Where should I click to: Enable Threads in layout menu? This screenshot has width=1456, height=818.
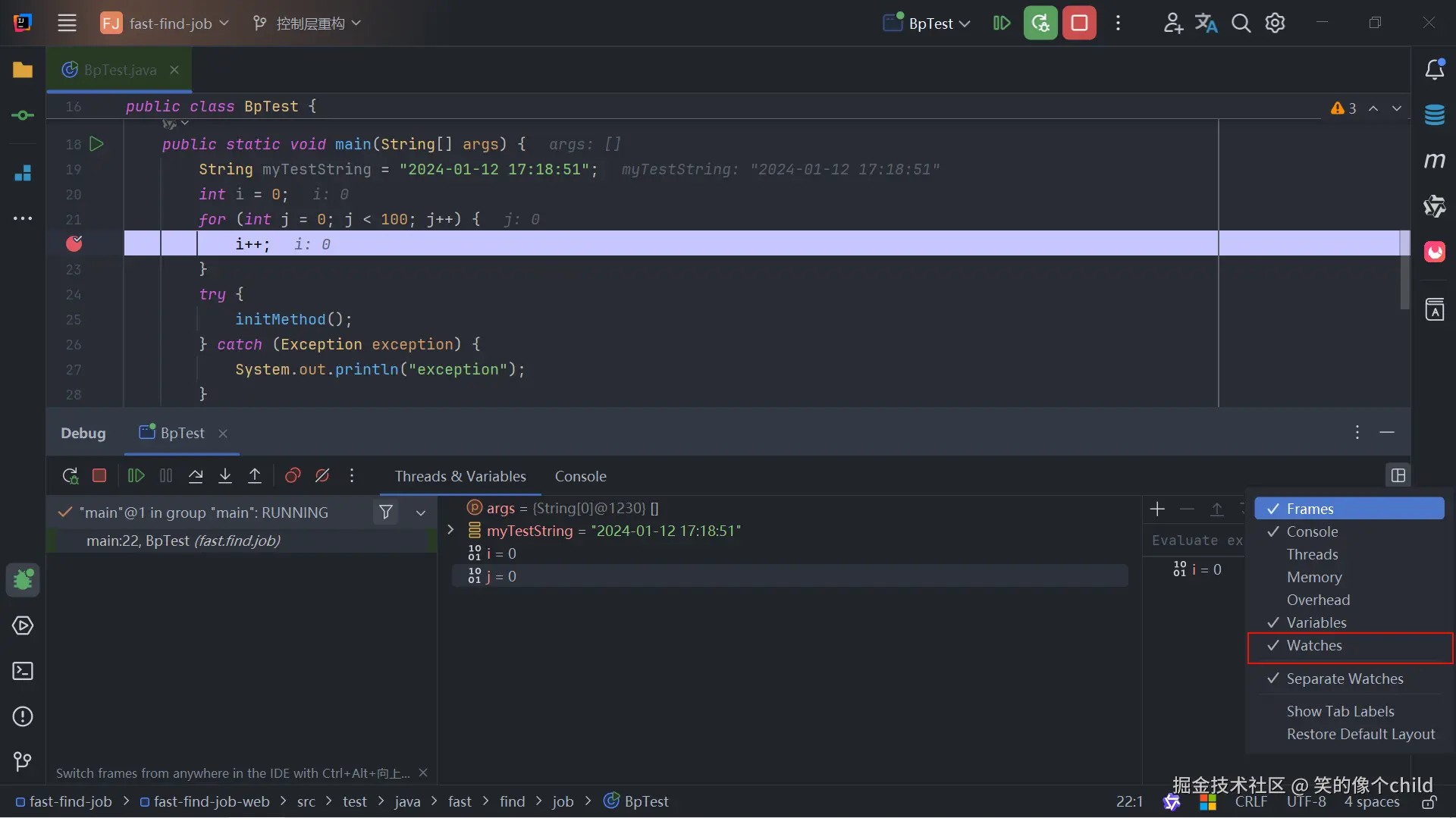point(1349,554)
